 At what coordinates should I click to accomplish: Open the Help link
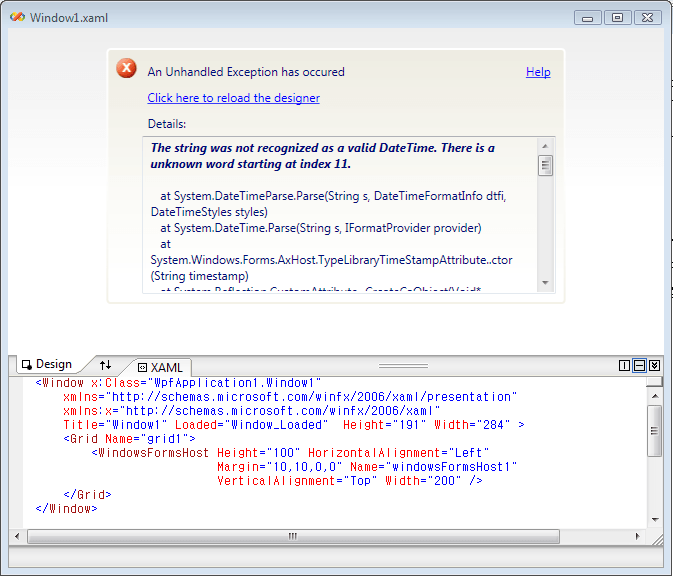pyautogui.click(x=538, y=72)
